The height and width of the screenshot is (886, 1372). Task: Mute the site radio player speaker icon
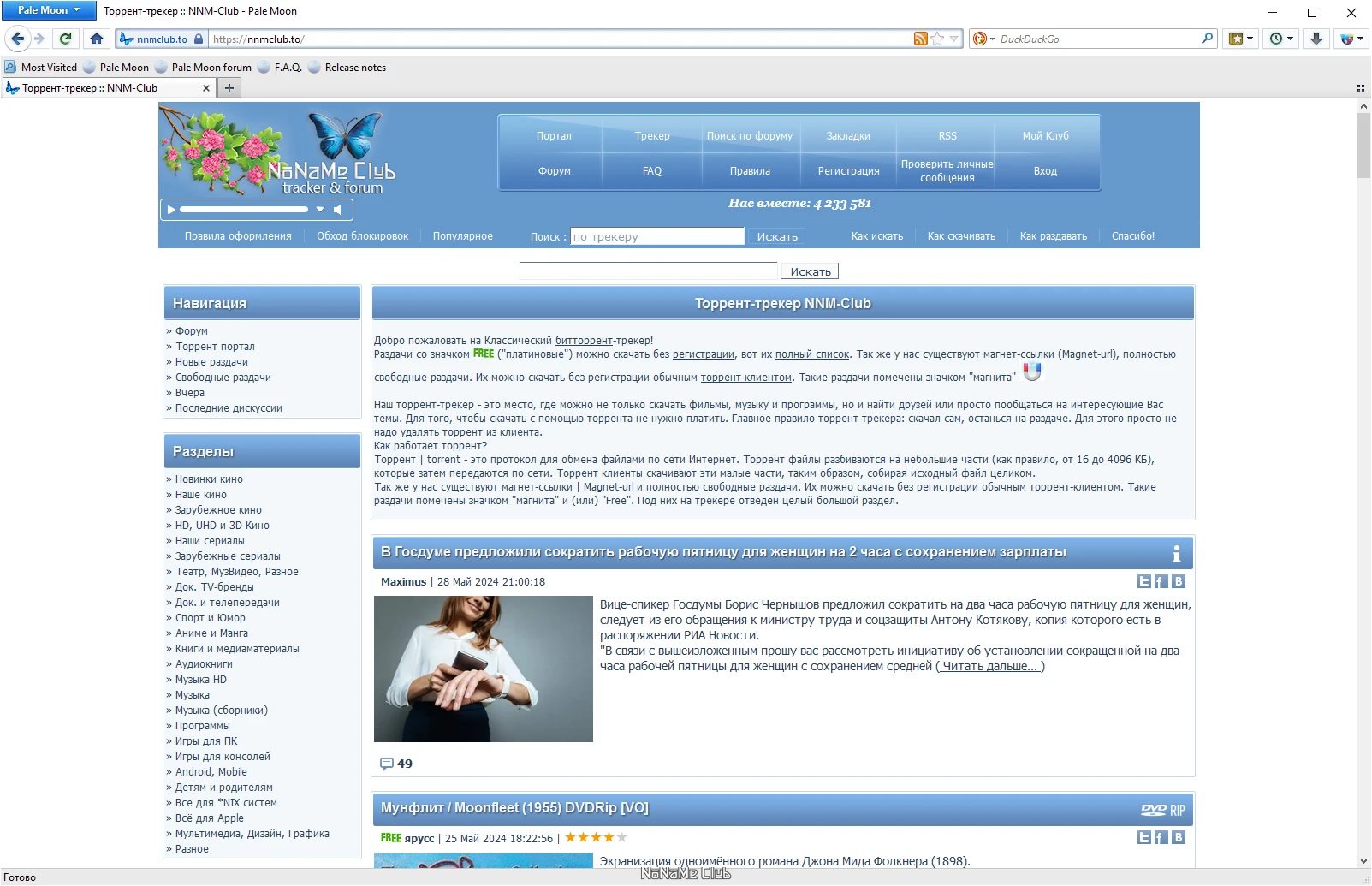[337, 209]
